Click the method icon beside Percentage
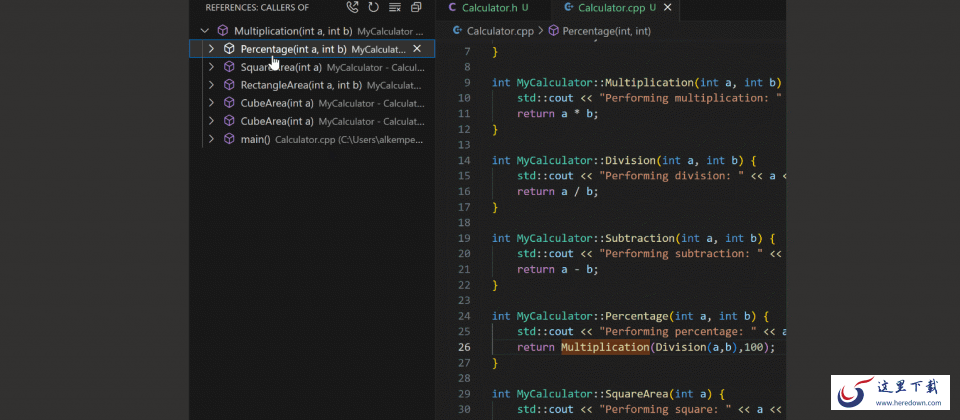This screenshot has width=960, height=420. pyautogui.click(x=229, y=48)
